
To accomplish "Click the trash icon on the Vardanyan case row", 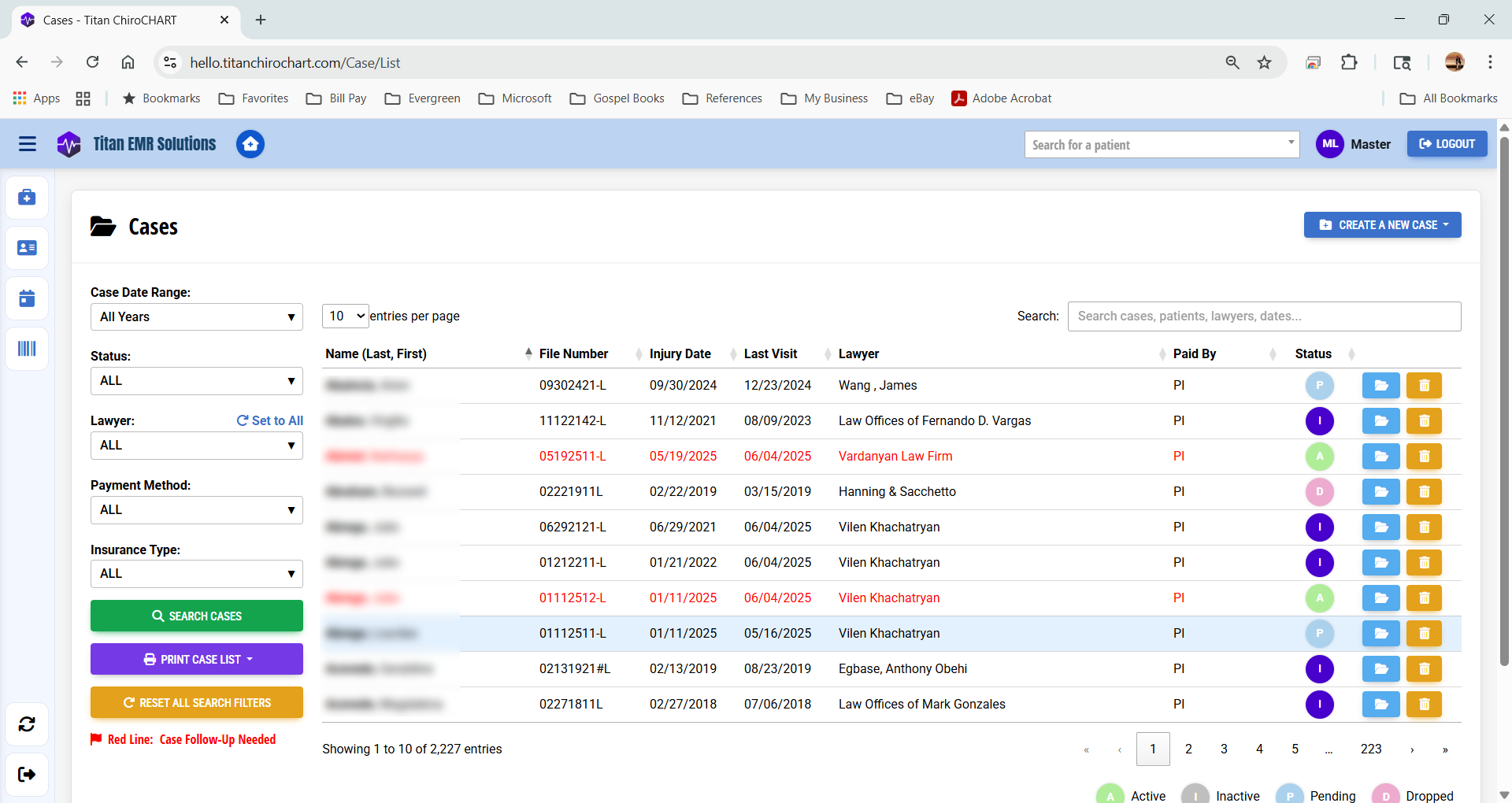I will 1424,456.
